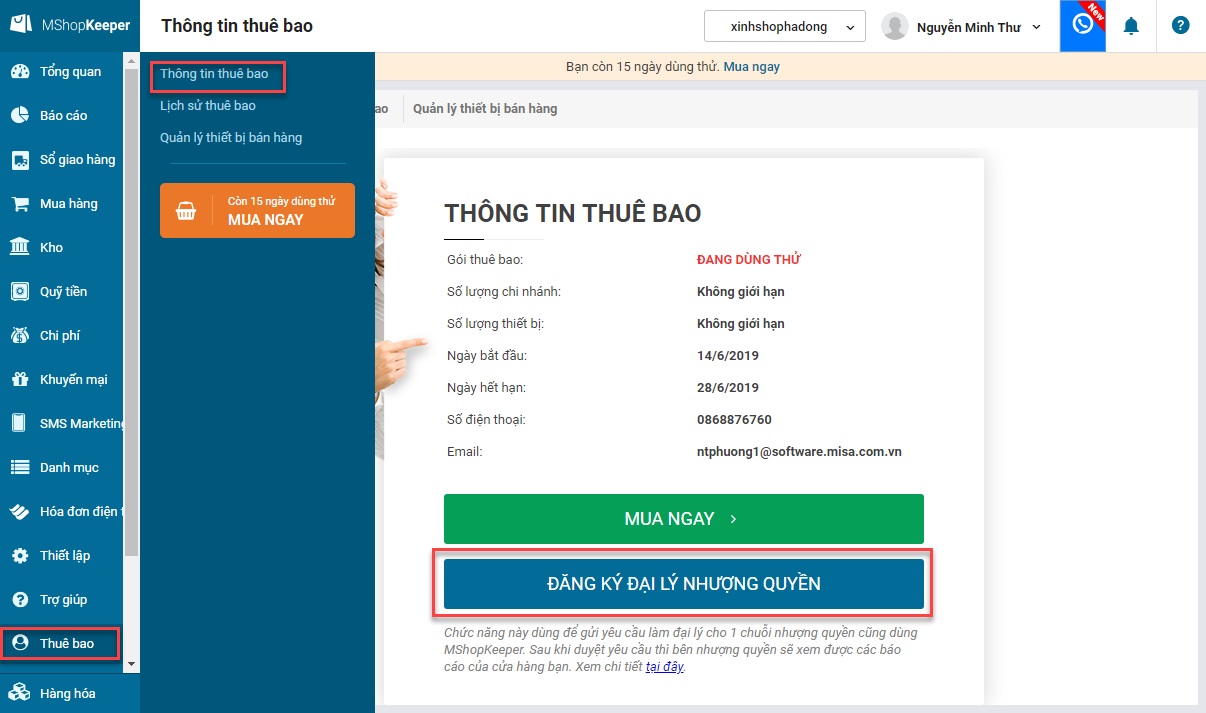Click Mua ngay link in trial banner
Viewport: 1206px width, 713px height.
752,67
